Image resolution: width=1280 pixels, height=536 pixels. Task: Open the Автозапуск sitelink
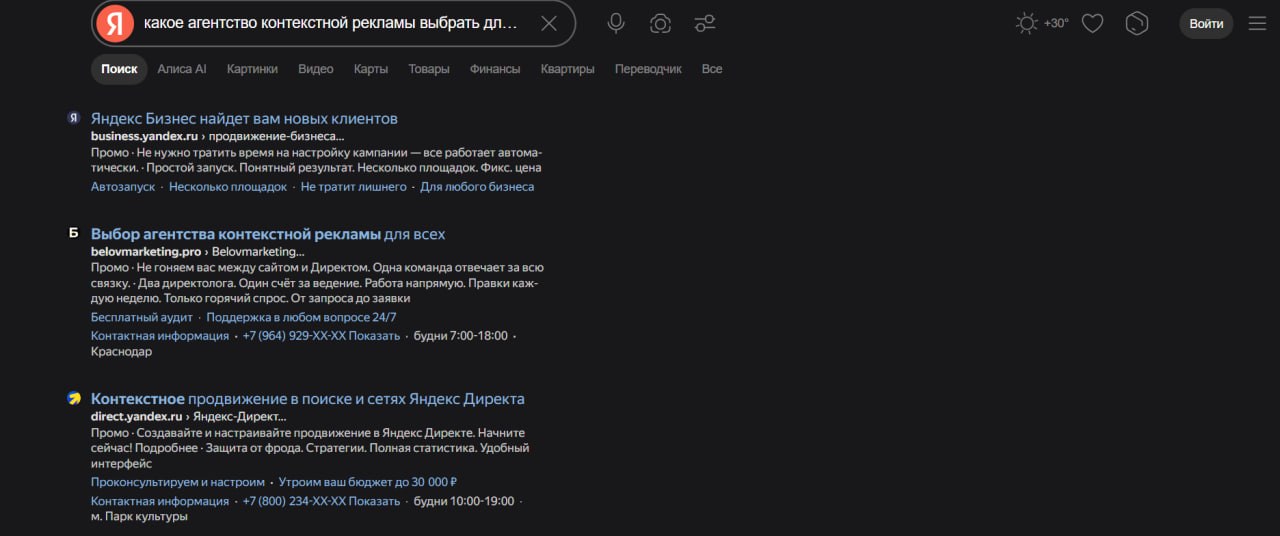point(123,187)
